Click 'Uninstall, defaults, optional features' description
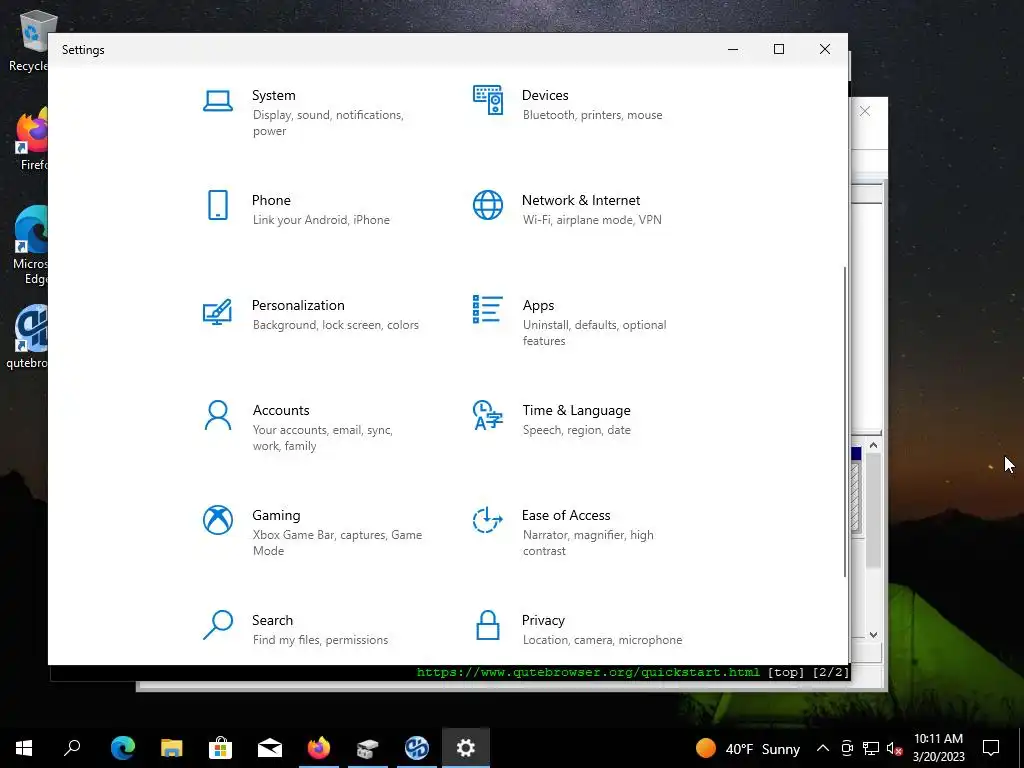Screen dimensions: 1024x768 (x=594, y=333)
